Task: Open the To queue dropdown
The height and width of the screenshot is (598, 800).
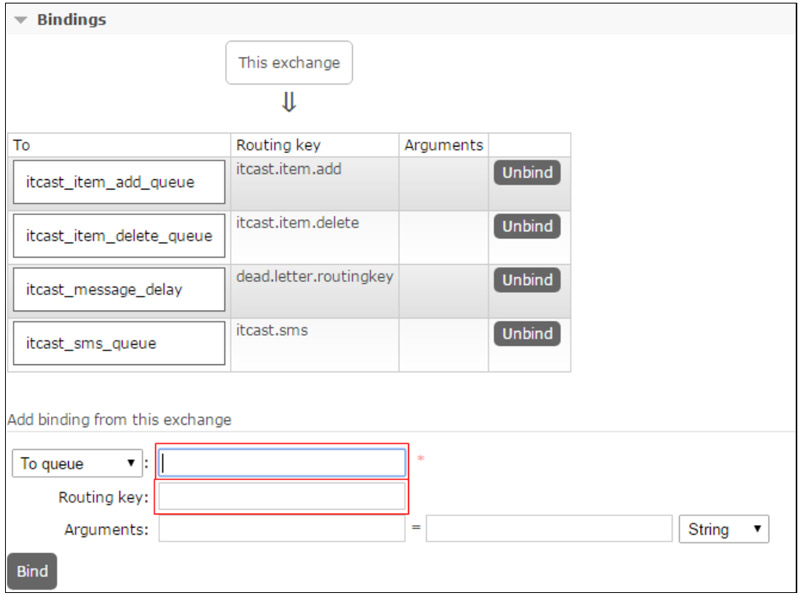Action: click(77, 463)
